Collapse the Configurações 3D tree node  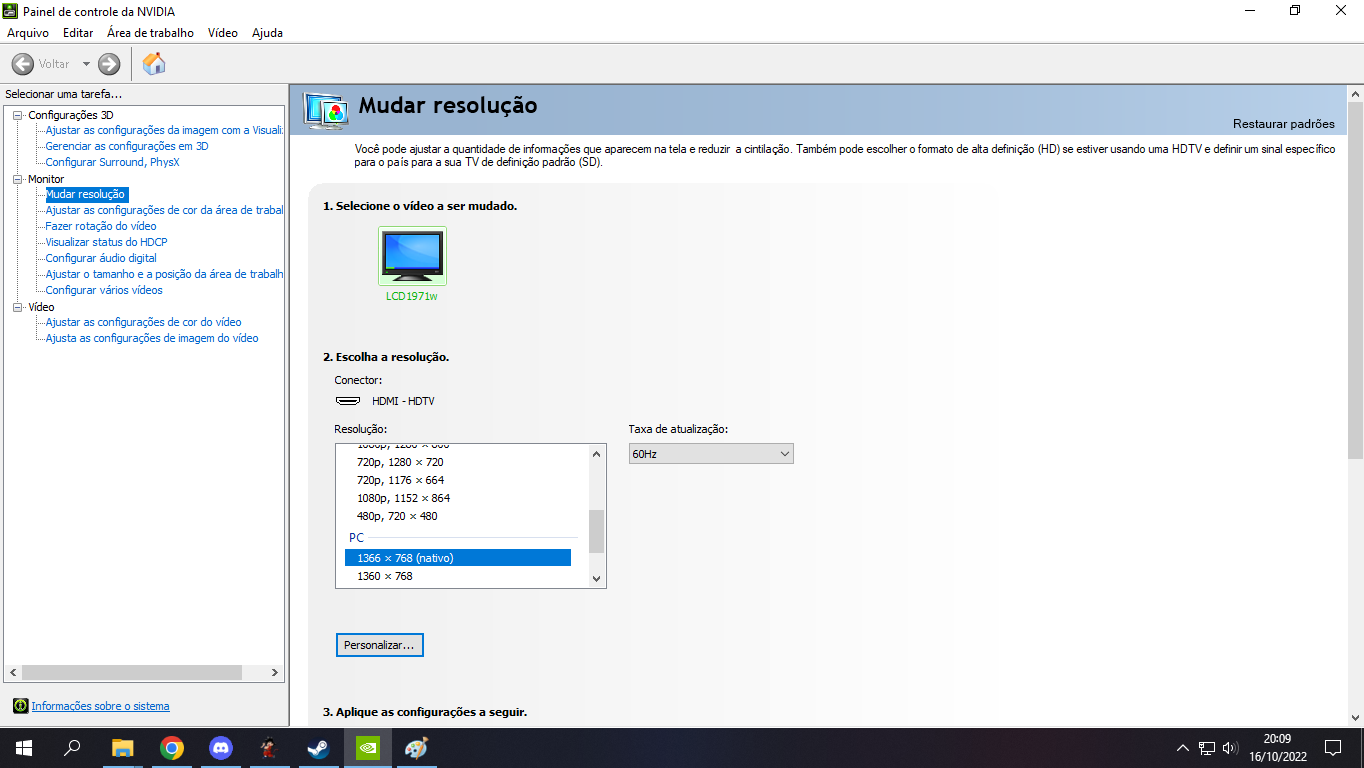coord(17,115)
